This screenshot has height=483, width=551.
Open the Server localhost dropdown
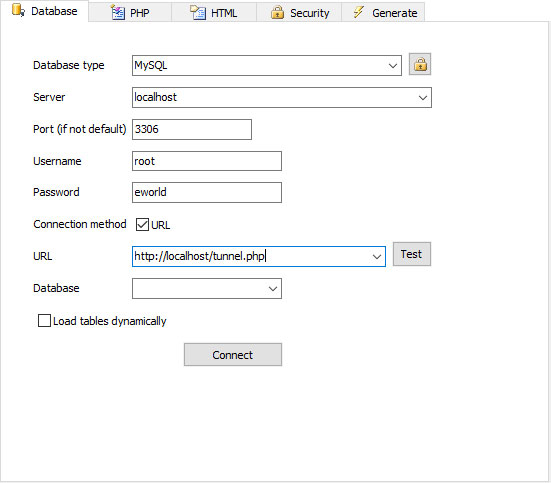[x=423, y=97]
